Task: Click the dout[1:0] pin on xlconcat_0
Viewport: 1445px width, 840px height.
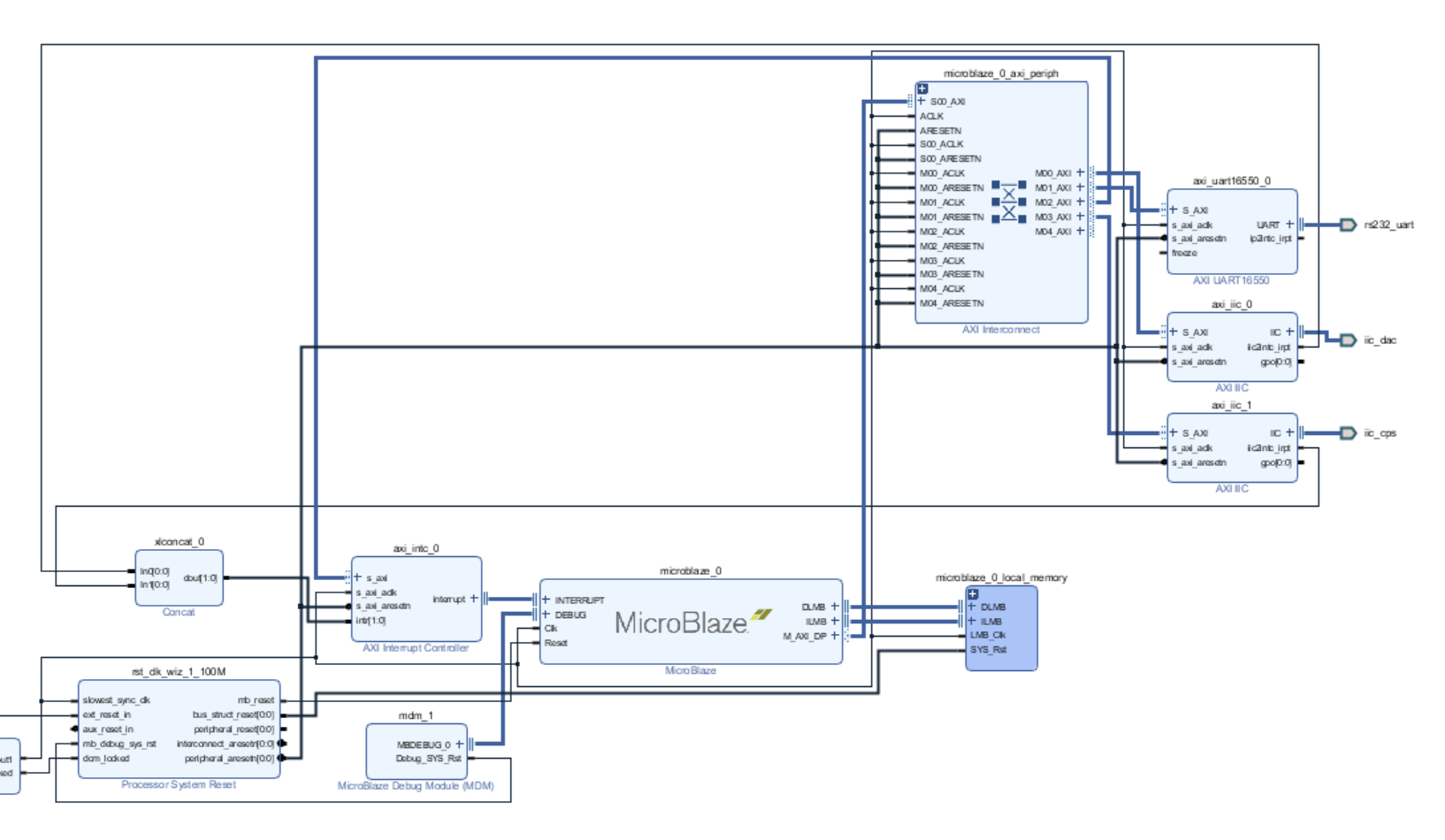Action: tap(200, 578)
